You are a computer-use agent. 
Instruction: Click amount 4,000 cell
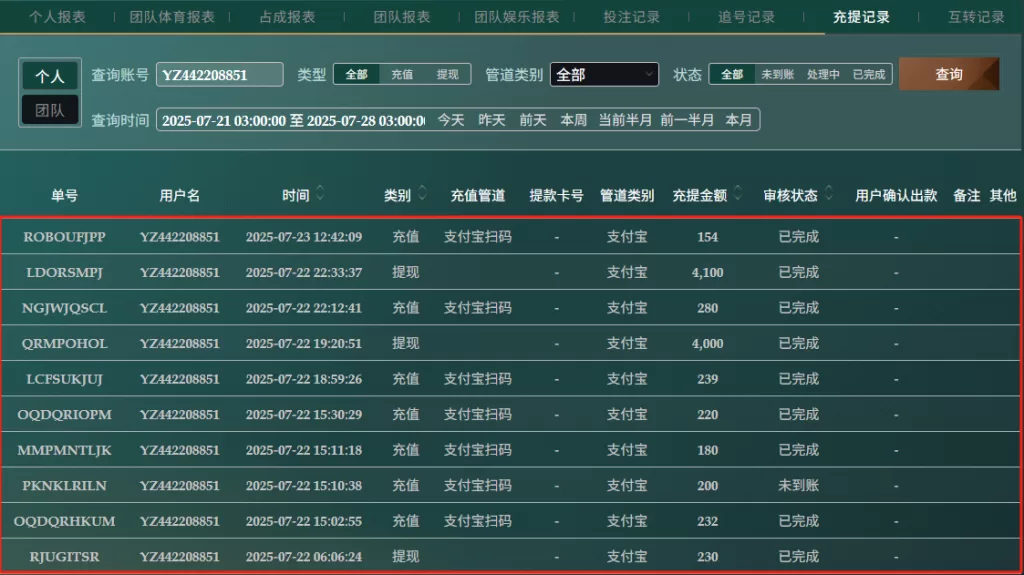click(x=707, y=344)
